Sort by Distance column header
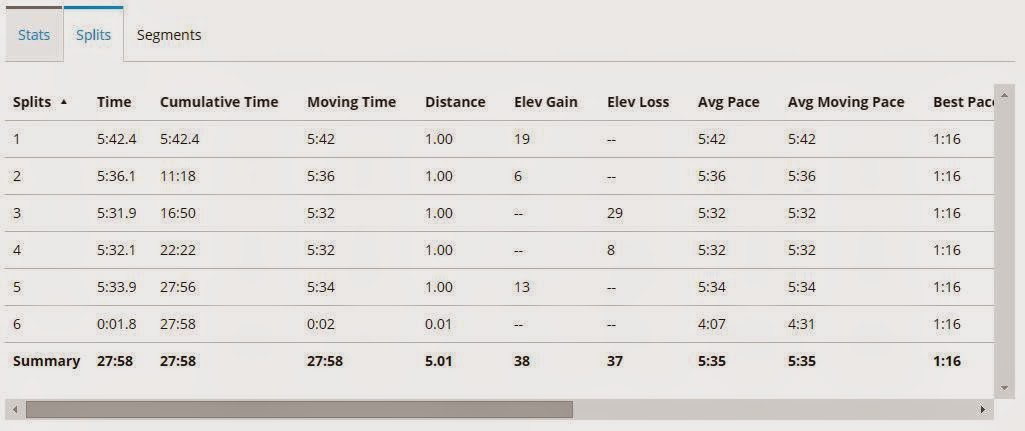The width and height of the screenshot is (1025, 431). [455, 102]
